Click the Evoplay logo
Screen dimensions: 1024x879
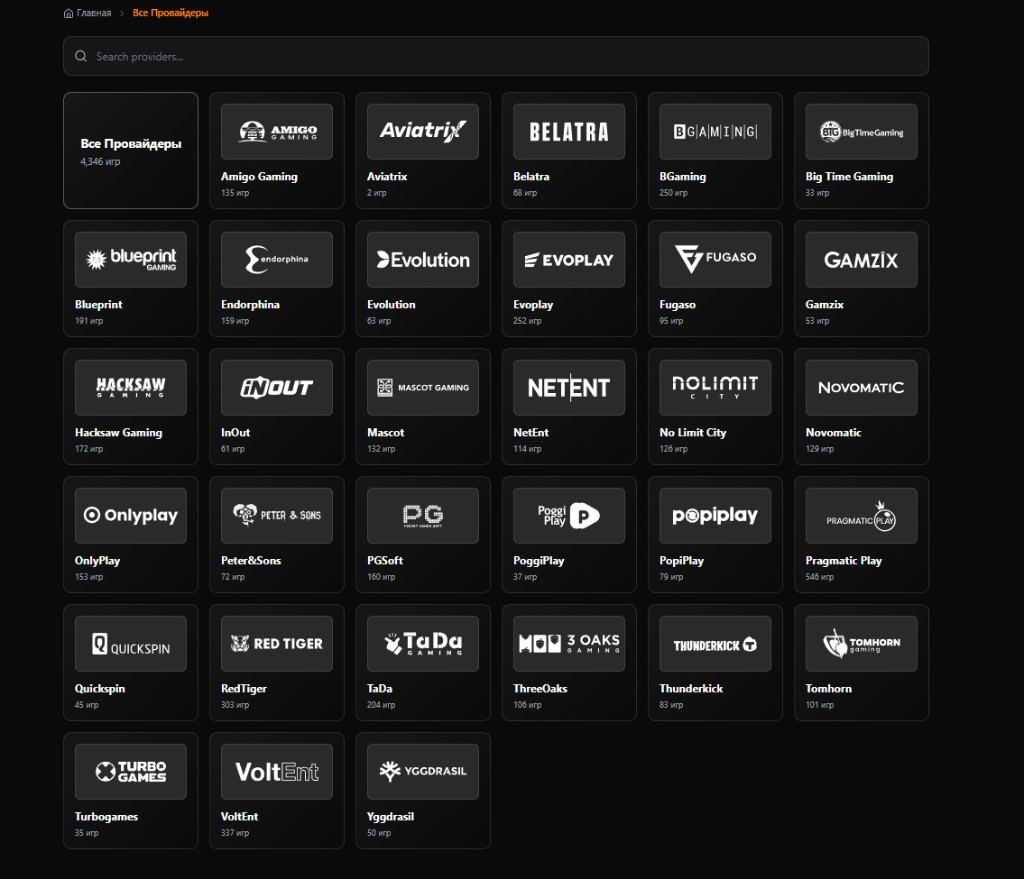pos(569,259)
